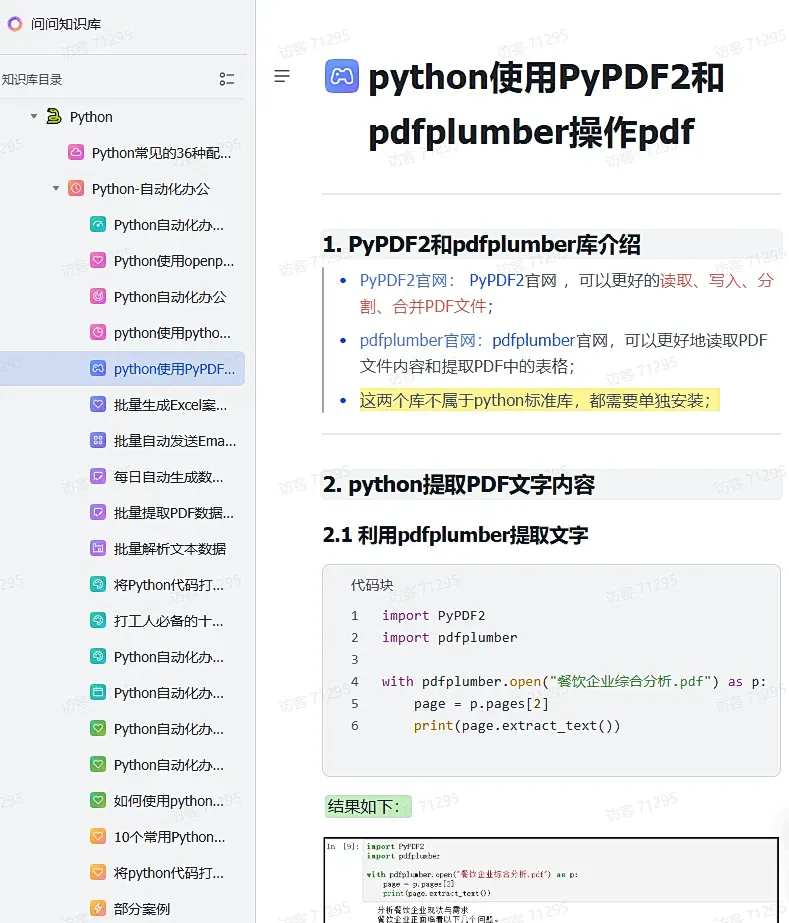Image resolution: width=789 pixels, height=923 pixels.
Task: Open the Jupyter result screenshot image
Action: pyautogui.click(x=551, y=879)
